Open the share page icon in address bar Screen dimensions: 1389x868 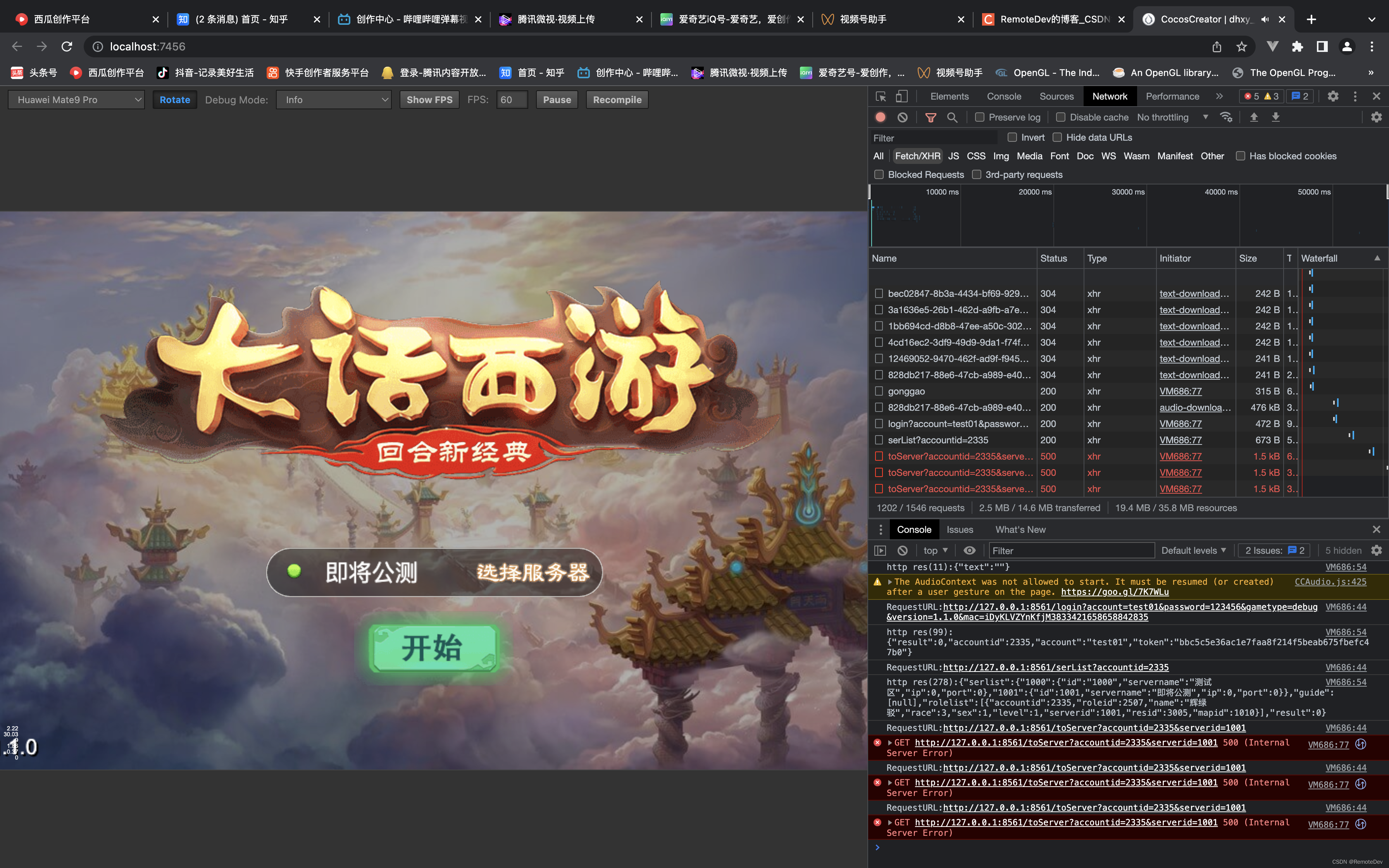click(x=1217, y=46)
